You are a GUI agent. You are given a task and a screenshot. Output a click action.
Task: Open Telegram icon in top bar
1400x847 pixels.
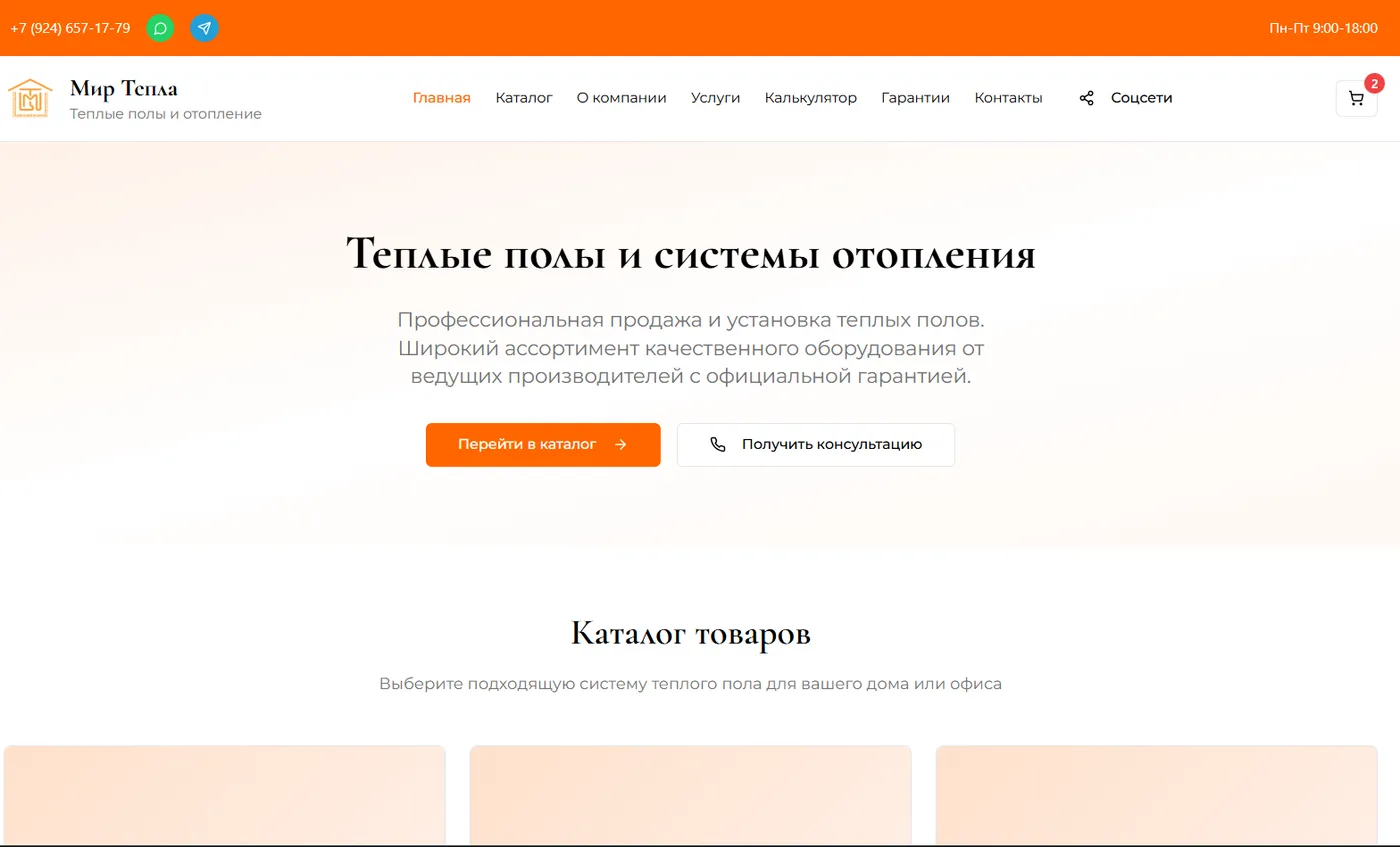pyautogui.click(x=204, y=28)
